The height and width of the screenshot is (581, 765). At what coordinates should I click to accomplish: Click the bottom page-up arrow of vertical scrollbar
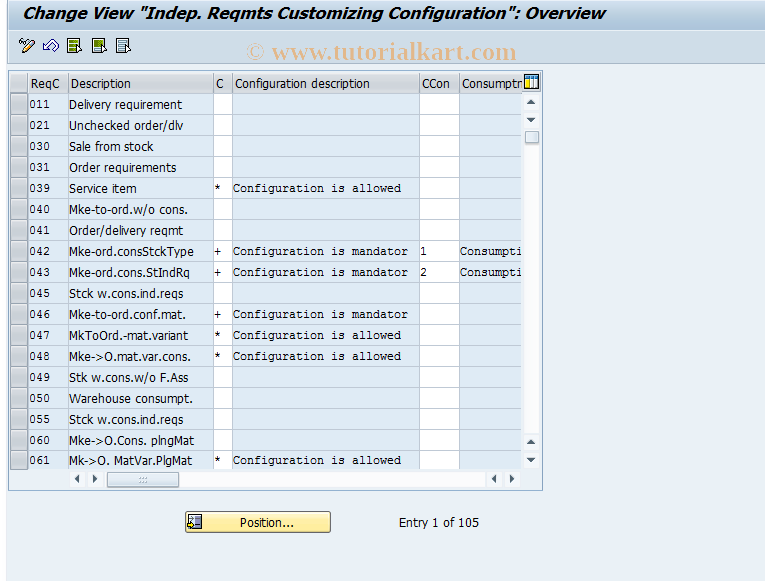point(531,442)
